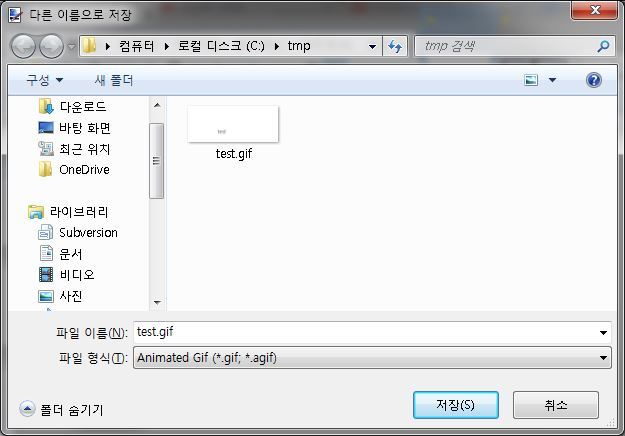Create a folder with 새 폴더
Image resolution: width=625 pixels, height=436 pixels.
point(114,80)
